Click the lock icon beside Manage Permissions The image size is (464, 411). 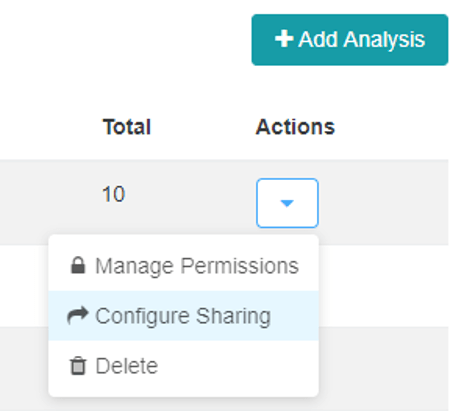(78, 266)
